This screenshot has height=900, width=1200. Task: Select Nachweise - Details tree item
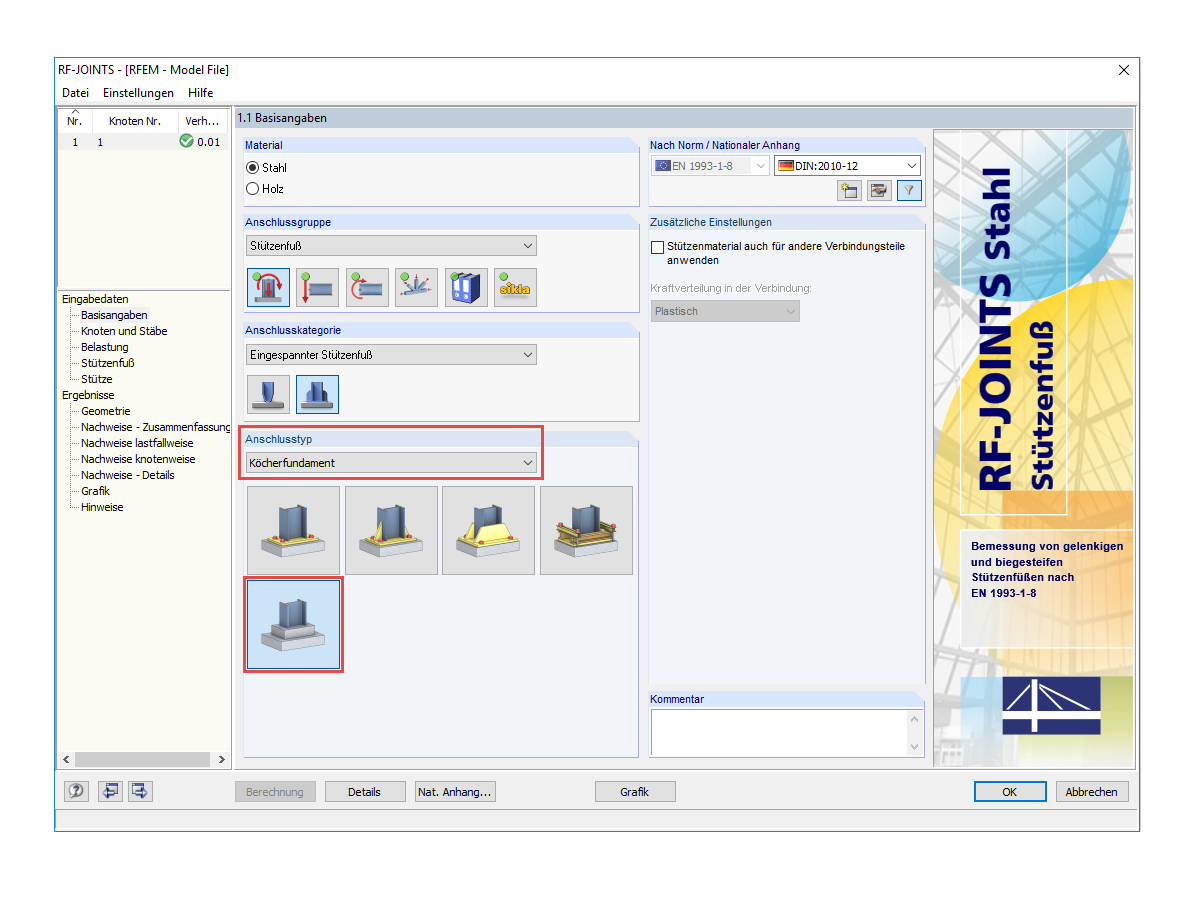pyautogui.click(x=128, y=475)
